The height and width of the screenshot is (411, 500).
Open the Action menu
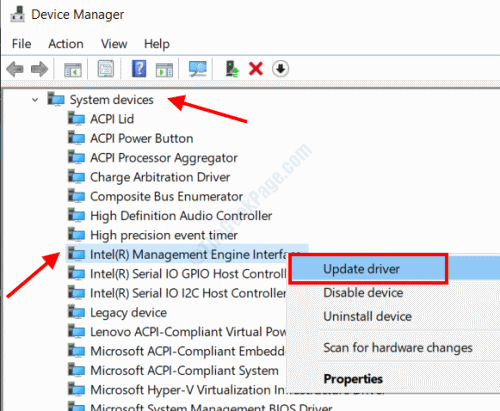(x=66, y=44)
